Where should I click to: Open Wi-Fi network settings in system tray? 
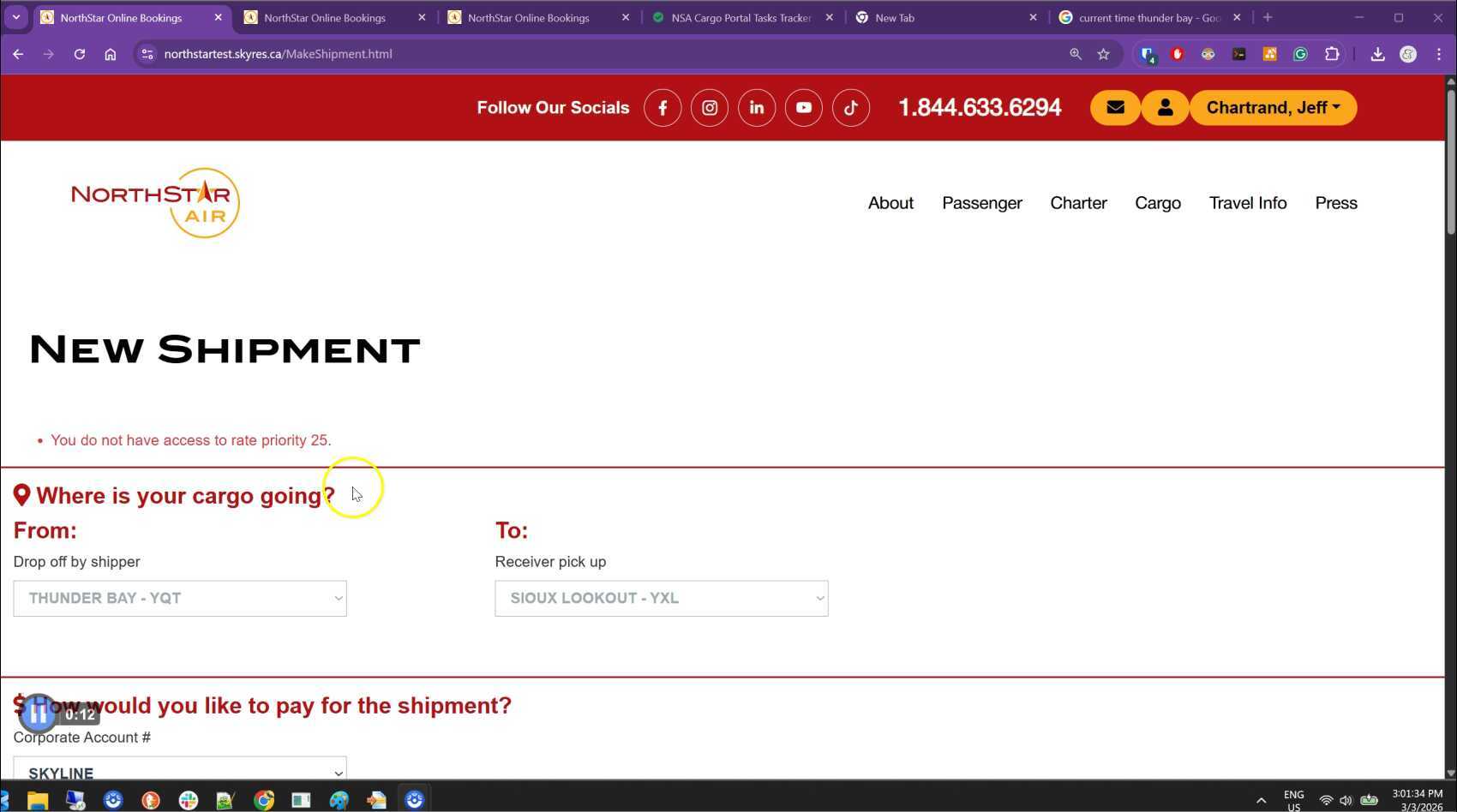(x=1326, y=801)
